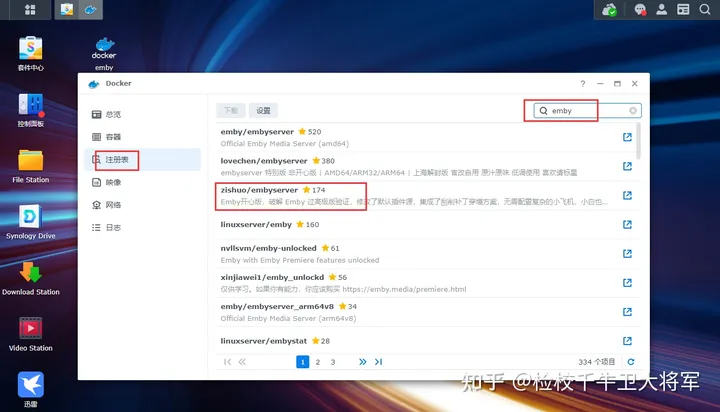Open user account options icon

coord(661,10)
